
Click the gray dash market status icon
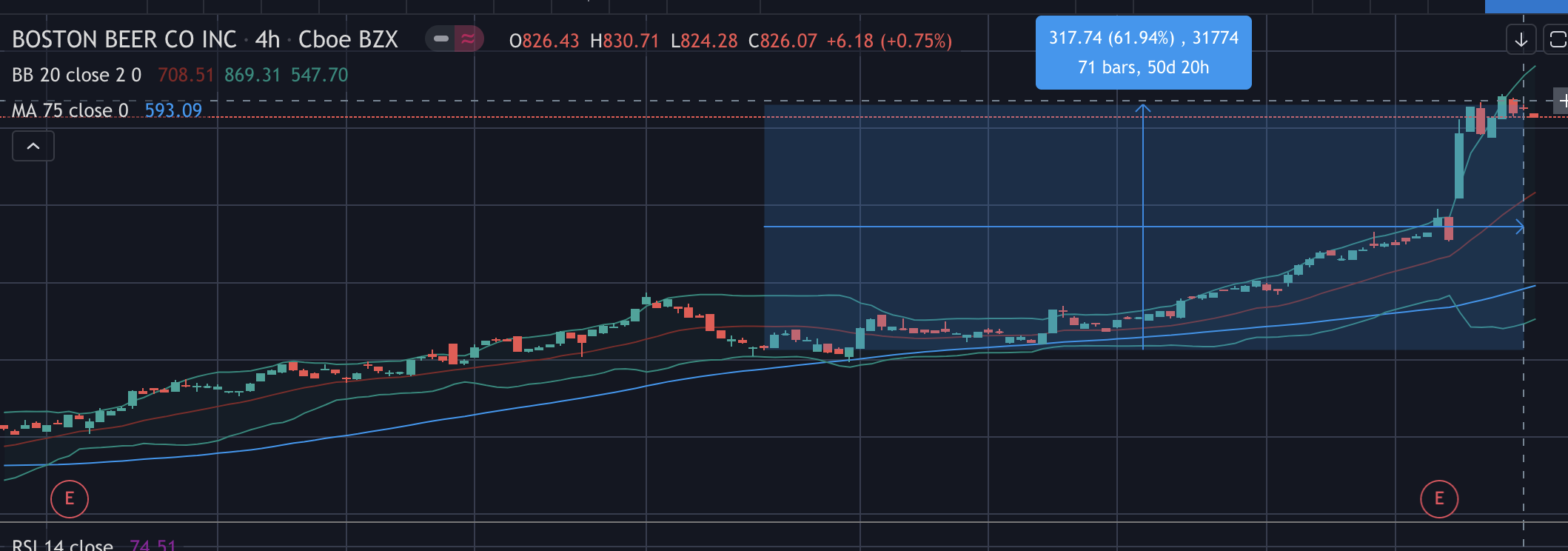tap(441, 39)
